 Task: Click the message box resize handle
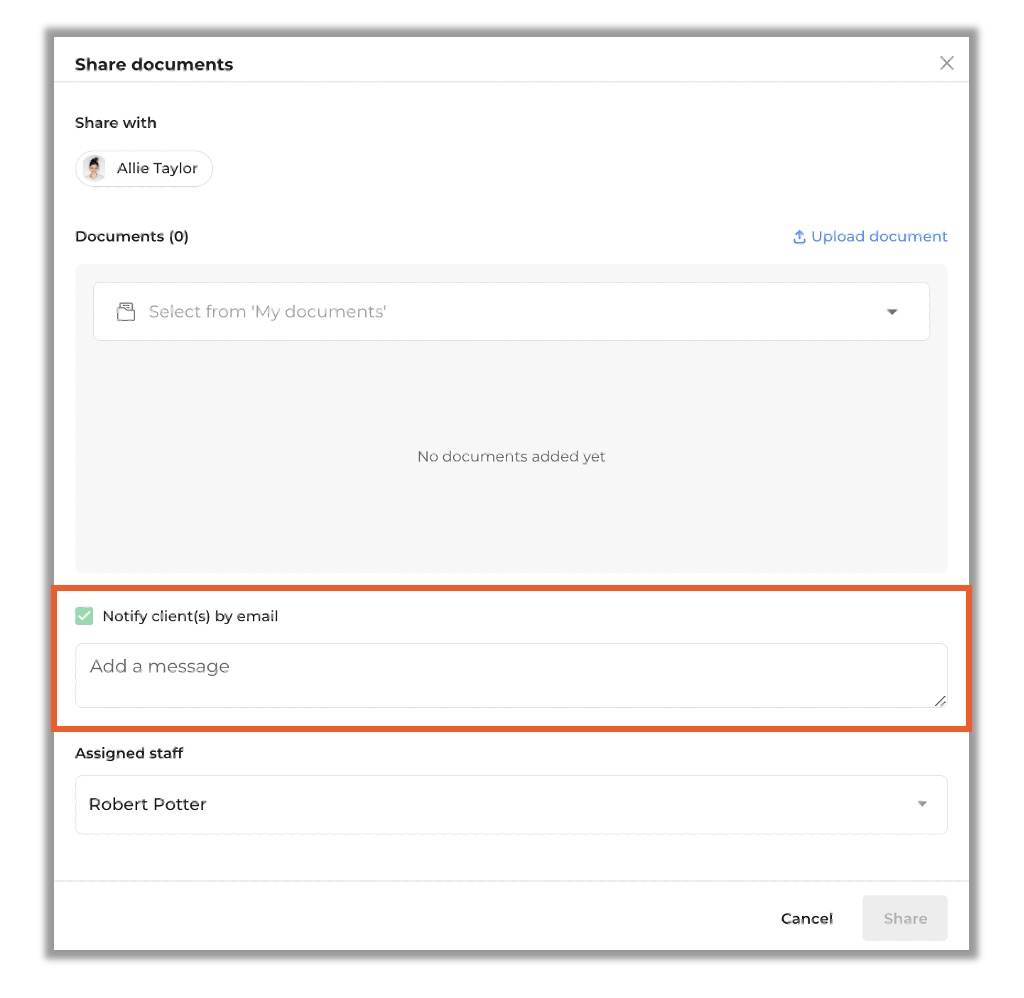[x=940, y=701]
